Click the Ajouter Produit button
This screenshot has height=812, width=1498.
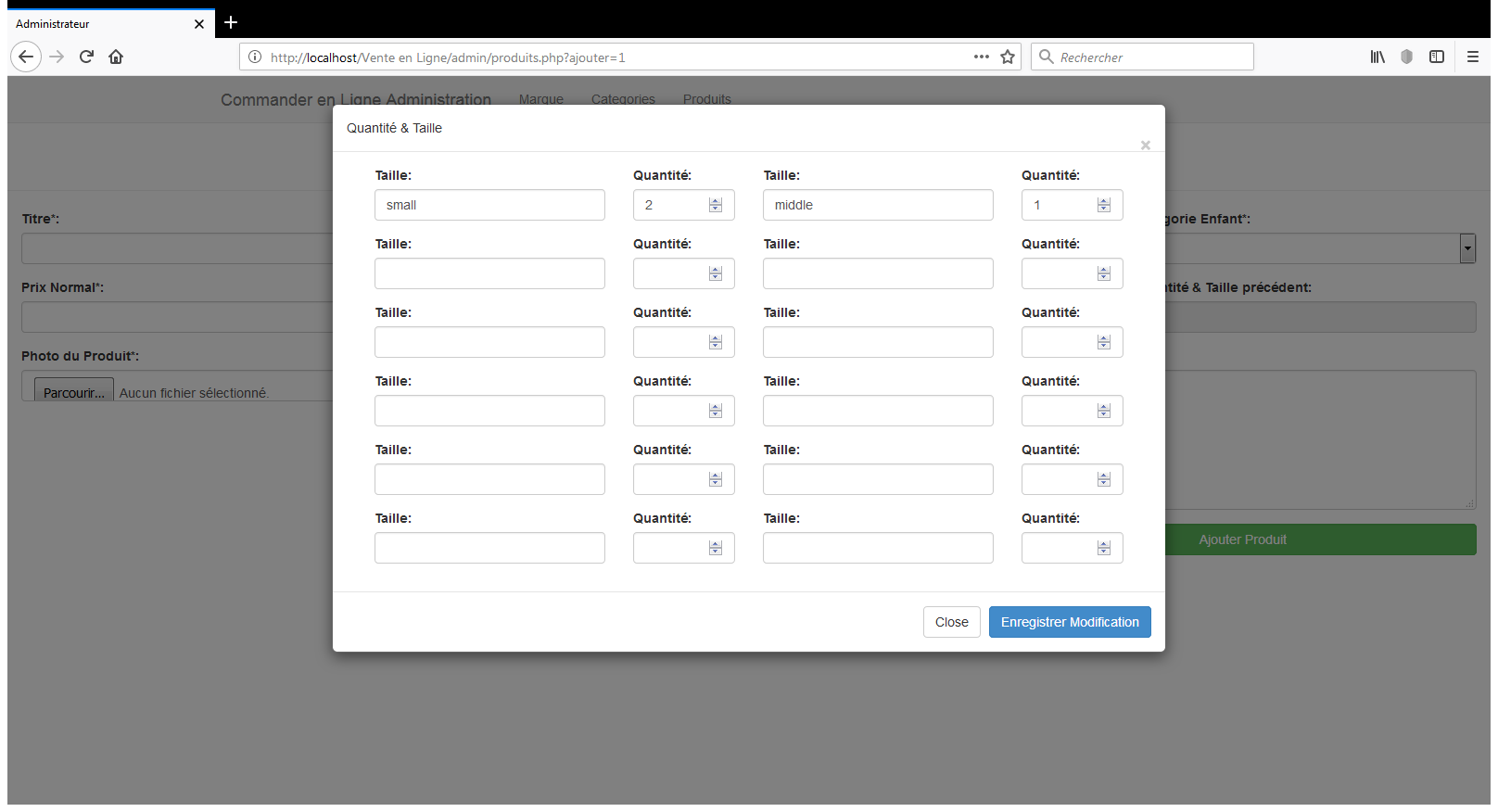[x=1320, y=539]
